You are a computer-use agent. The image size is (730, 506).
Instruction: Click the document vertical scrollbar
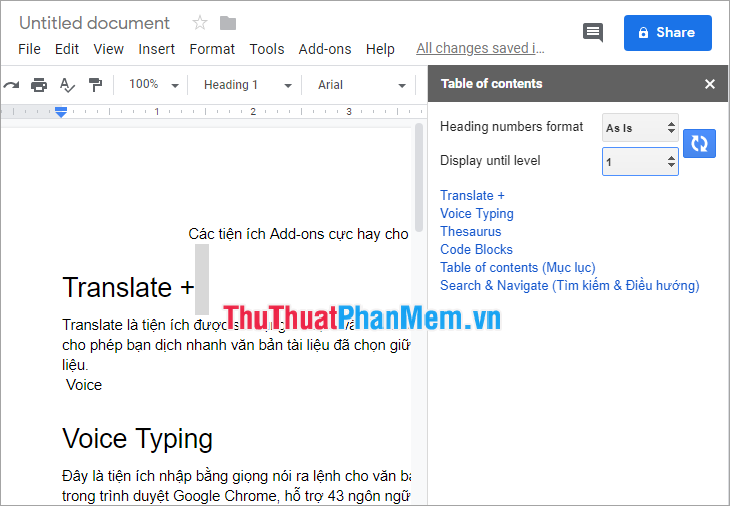point(419,177)
